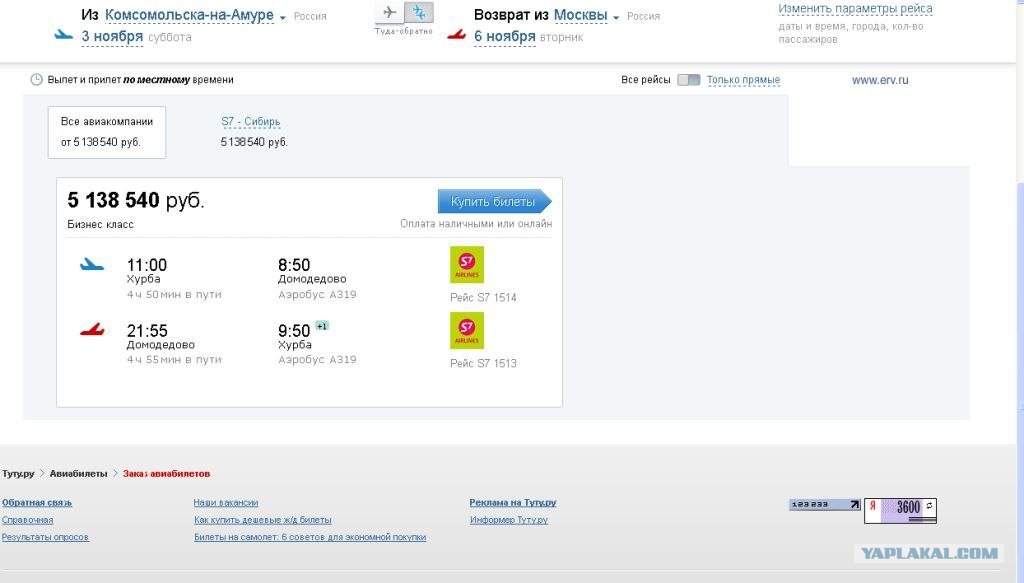
Task: Change the return date 6 ноября
Action: [x=505, y=37]
